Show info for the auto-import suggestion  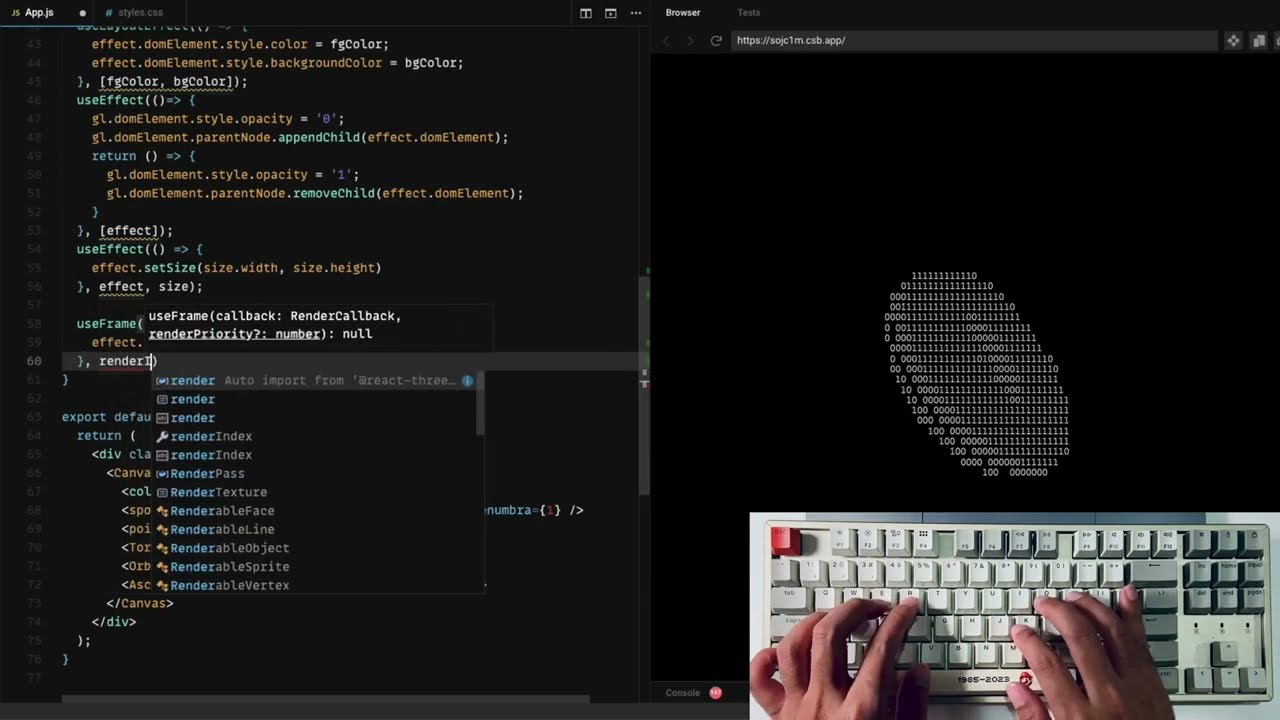coord(467,381)
